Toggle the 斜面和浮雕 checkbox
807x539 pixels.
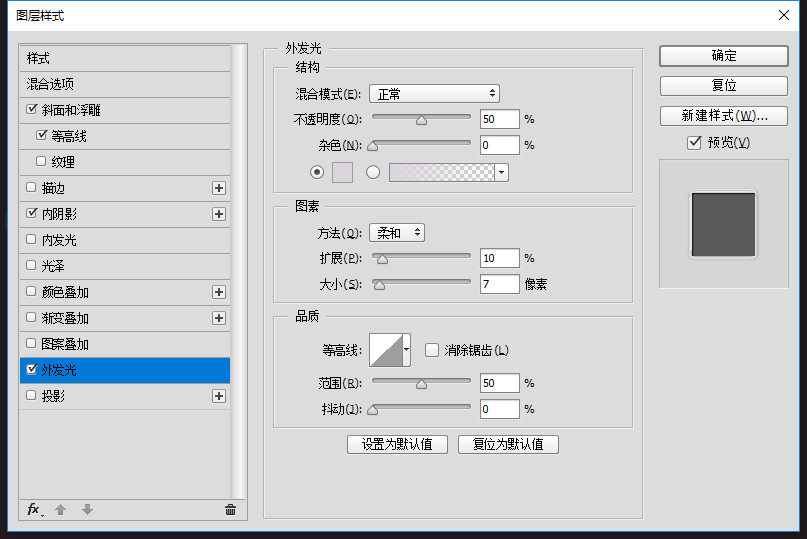coord(31,109)
